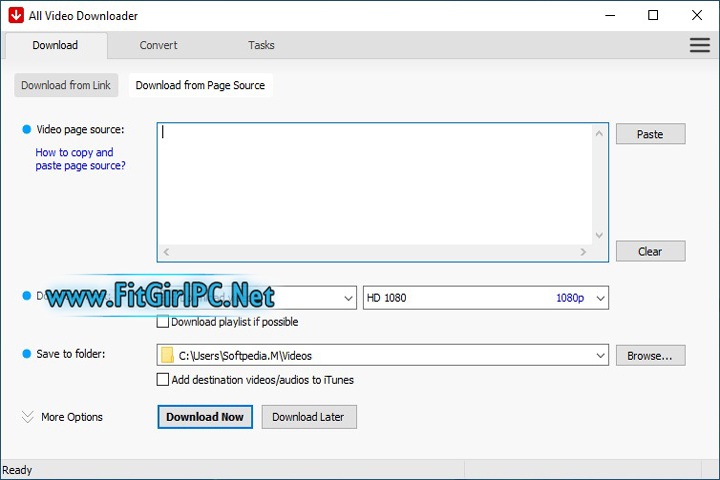Click the blue bullet beside Video page source

[26, 130]
